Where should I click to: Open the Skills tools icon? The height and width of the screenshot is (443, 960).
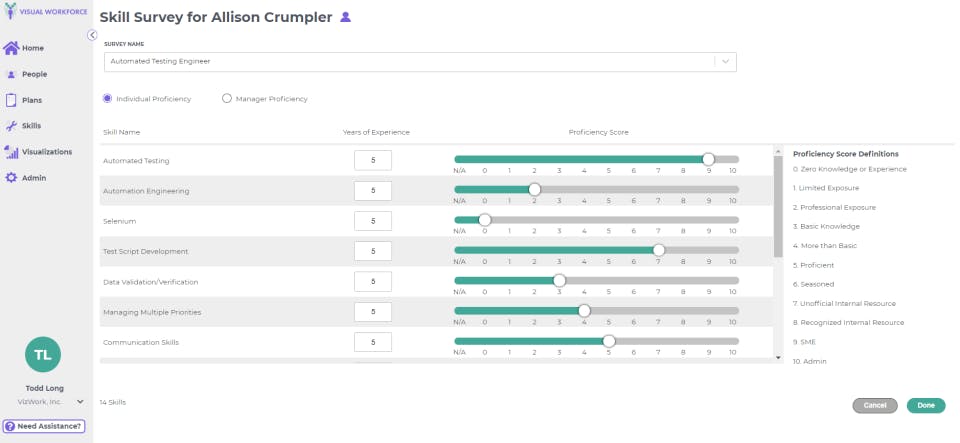click(11, 126)
